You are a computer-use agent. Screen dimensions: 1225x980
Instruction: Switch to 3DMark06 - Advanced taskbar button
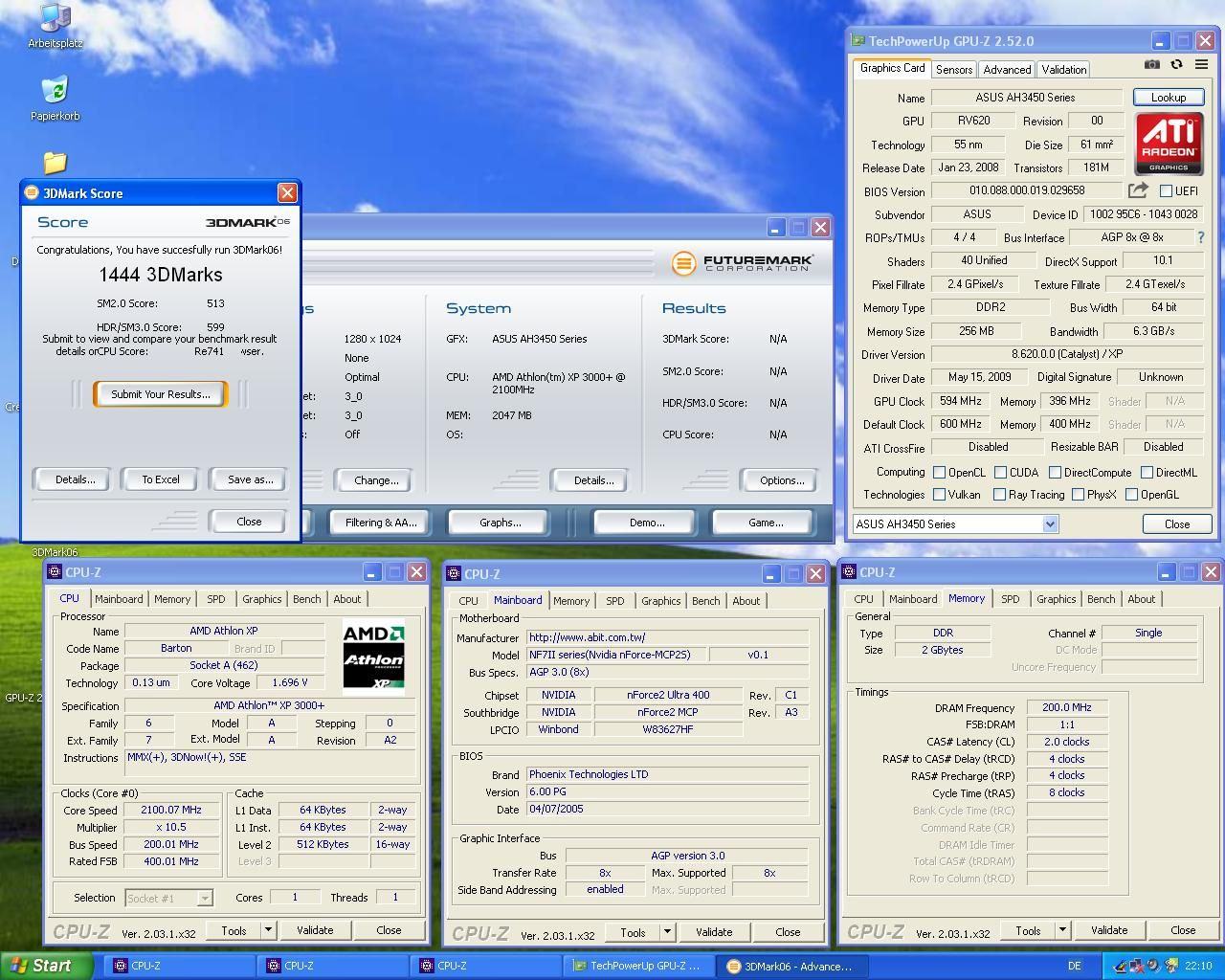(792, 967)
